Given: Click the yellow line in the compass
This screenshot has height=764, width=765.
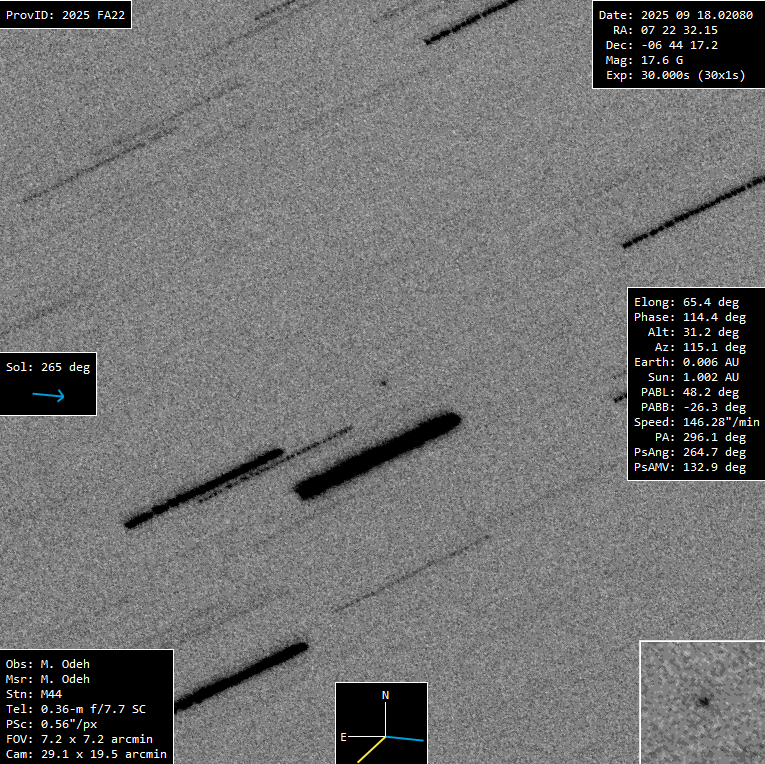Looking at the screenshot, I should (370, 750).
